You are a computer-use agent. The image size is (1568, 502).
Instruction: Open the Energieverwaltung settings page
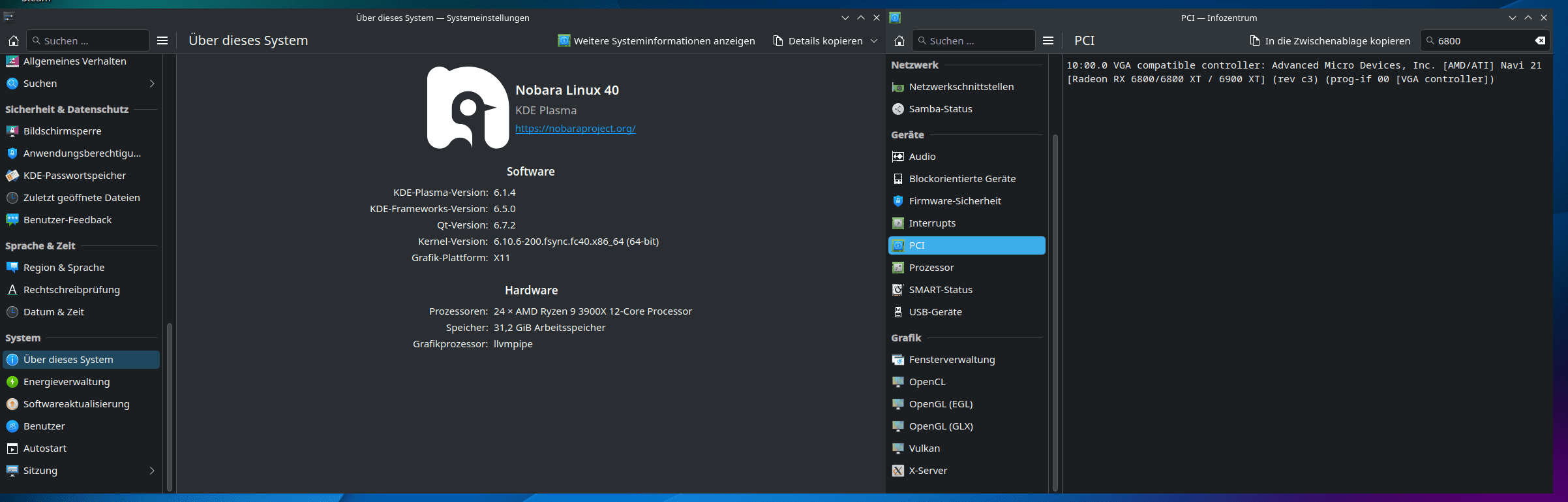click(67, 382)
